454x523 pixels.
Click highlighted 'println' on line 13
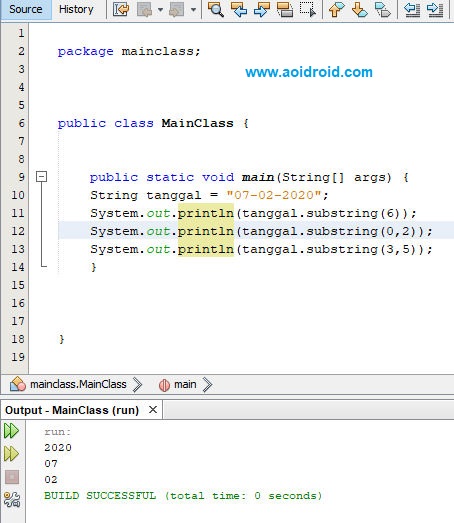tap(205, 249)
